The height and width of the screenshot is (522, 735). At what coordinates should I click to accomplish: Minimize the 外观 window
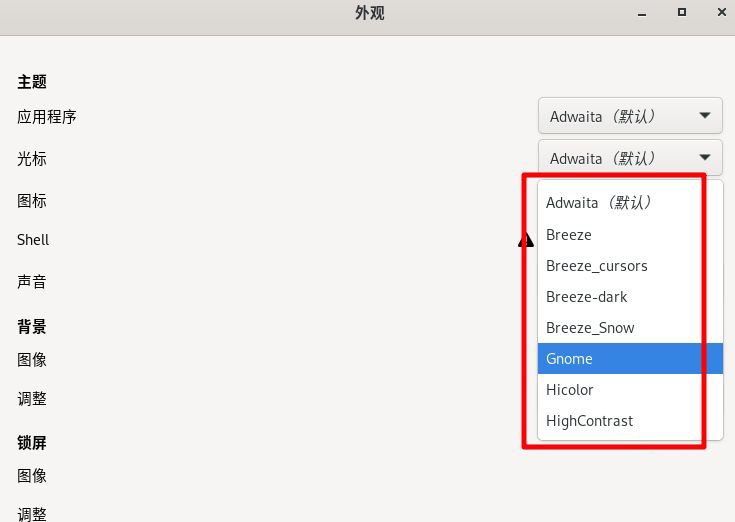tap(642, 13)
